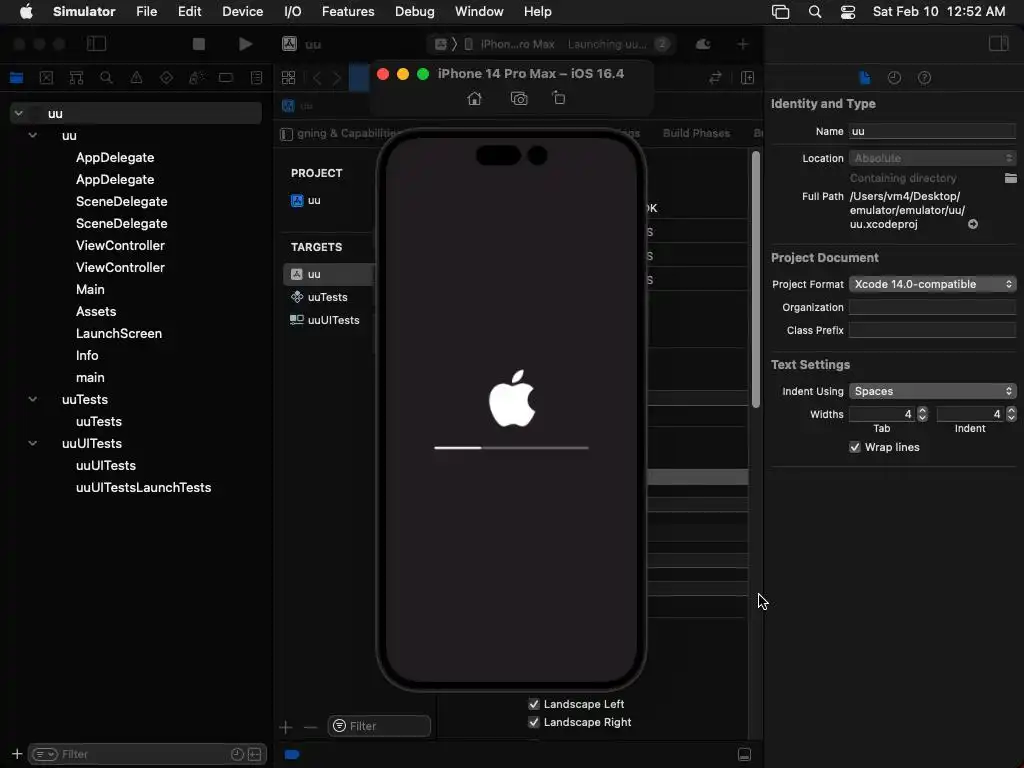Open the Breakpoint navigator

[x=226, y=78]
